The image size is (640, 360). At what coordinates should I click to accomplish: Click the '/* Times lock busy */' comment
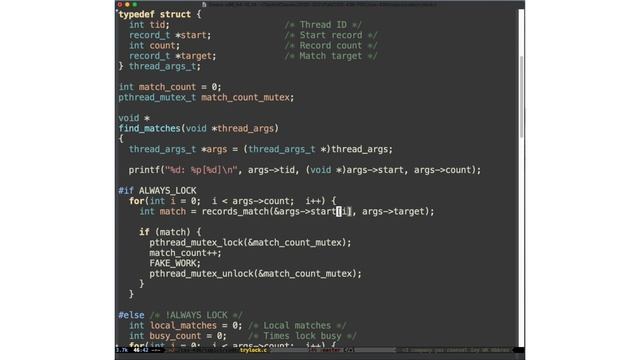pos(302,336)
